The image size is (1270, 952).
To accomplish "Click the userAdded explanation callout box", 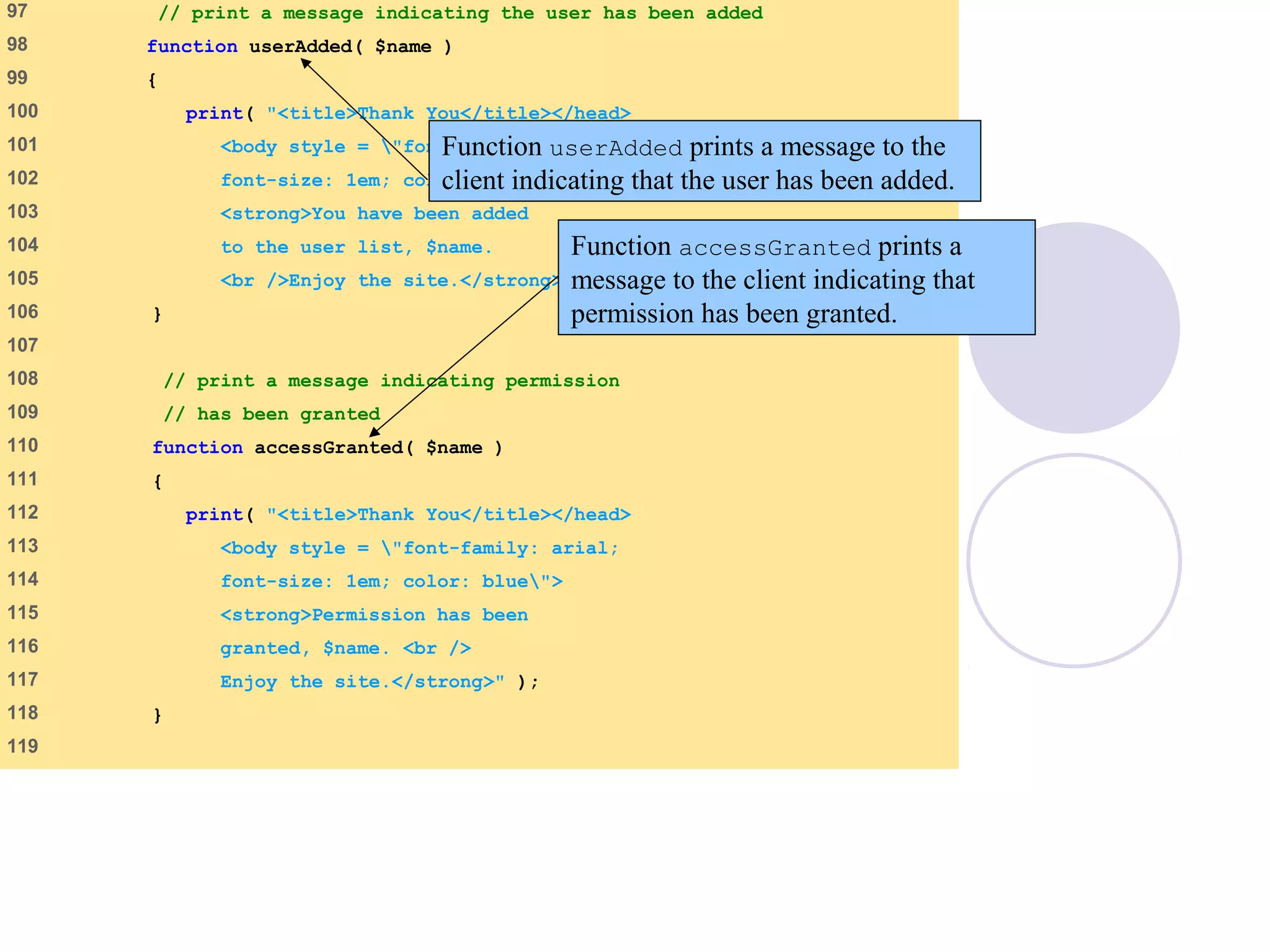I will pyautogui.click(x=704, y=161).
